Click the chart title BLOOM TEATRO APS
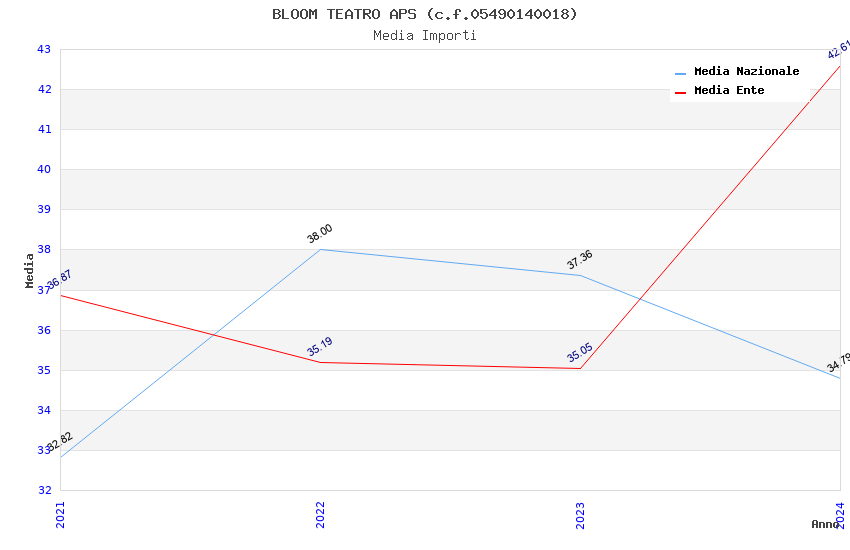 [x=425, y=14]
